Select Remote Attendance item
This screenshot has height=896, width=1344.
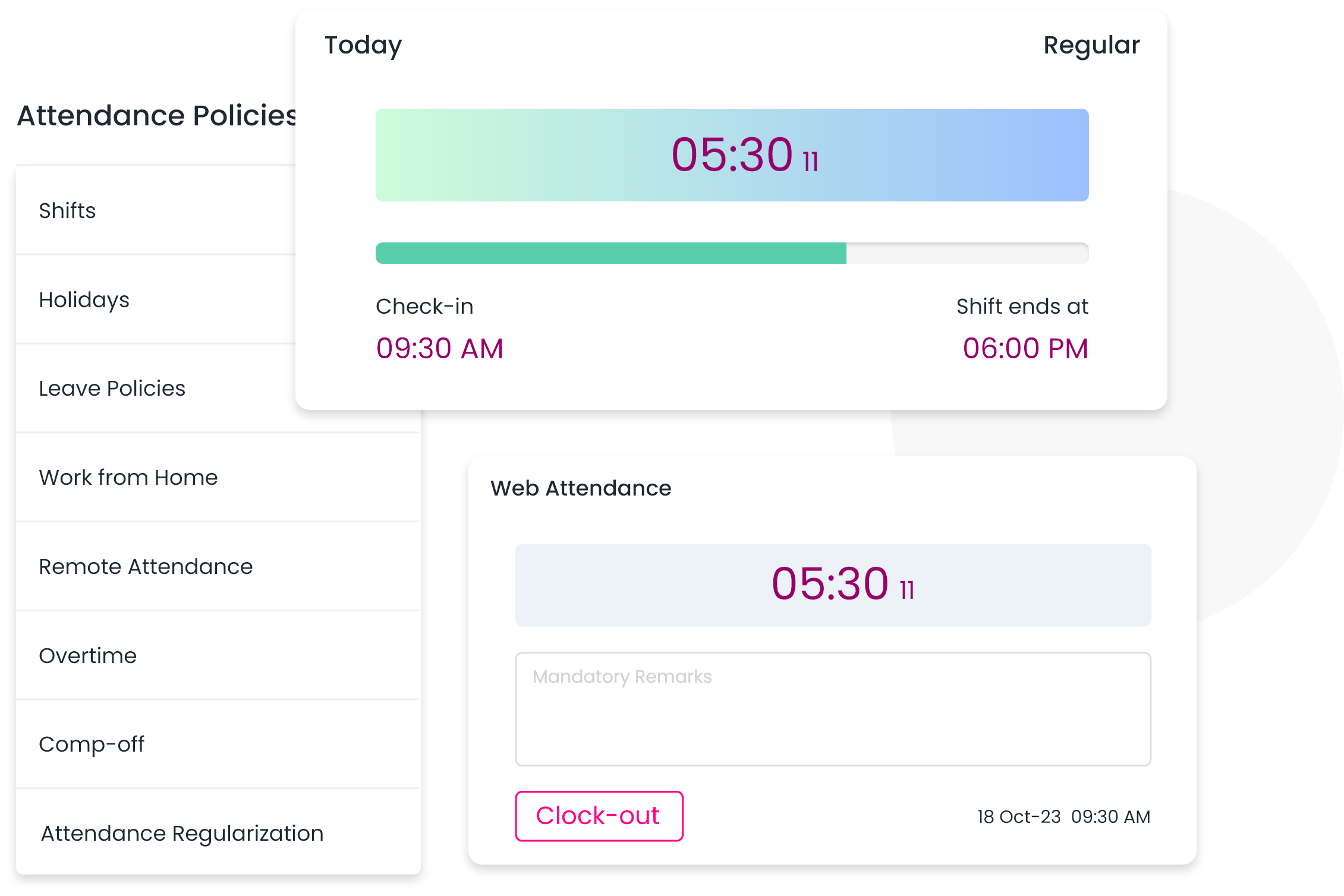pos(218,566)
